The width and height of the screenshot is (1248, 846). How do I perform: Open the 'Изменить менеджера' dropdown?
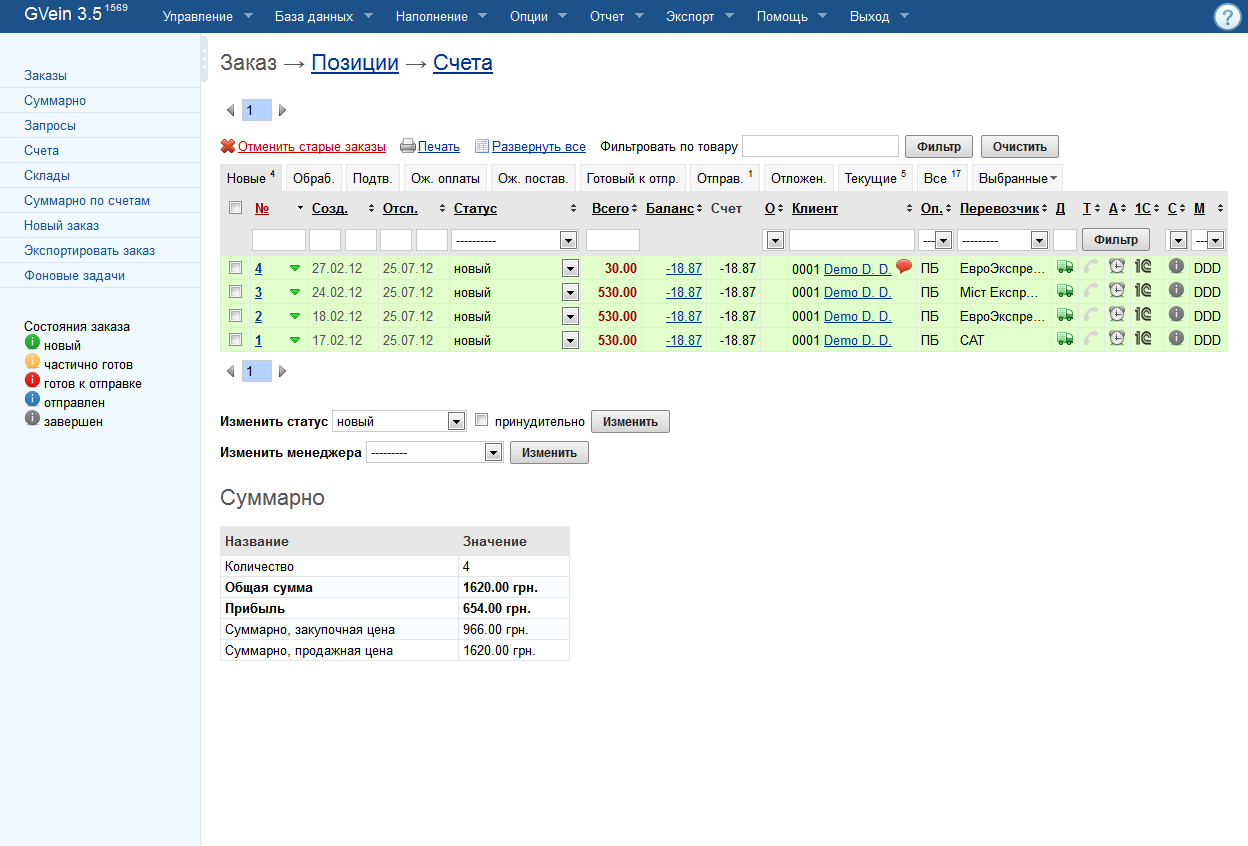434,452
